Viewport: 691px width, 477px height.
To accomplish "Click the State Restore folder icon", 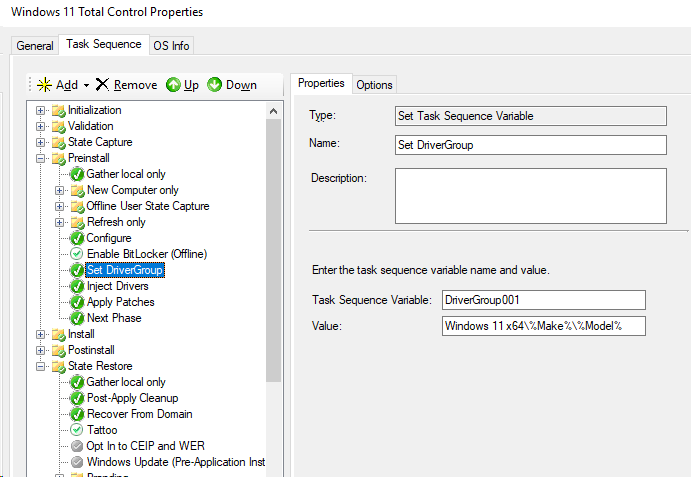I will click(x=59, y=366).
